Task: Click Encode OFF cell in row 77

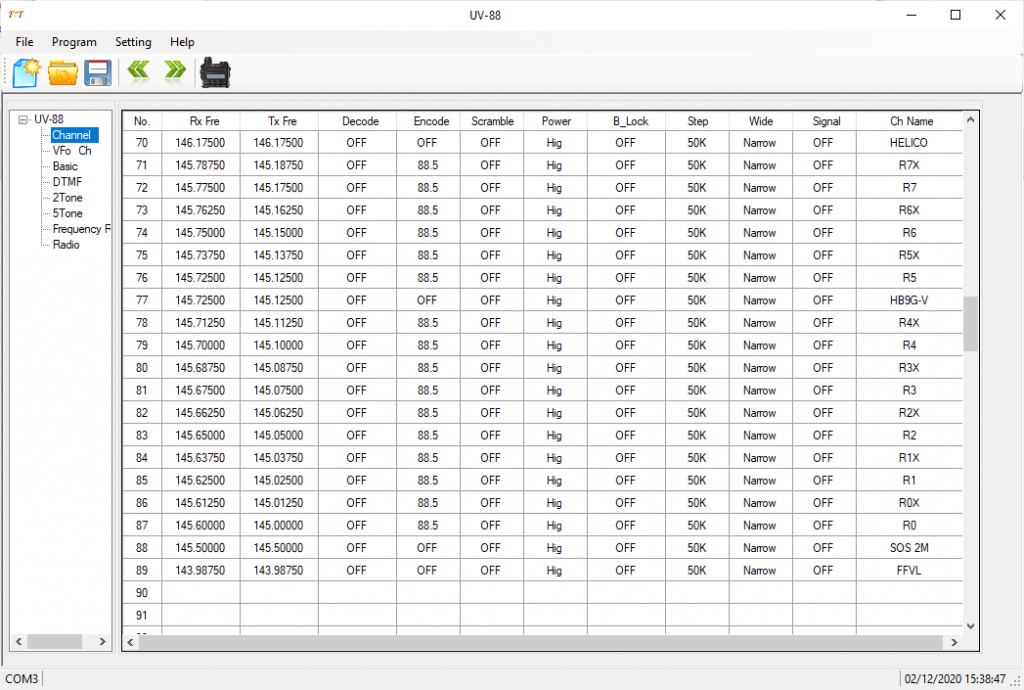Action: coord(428,300)
